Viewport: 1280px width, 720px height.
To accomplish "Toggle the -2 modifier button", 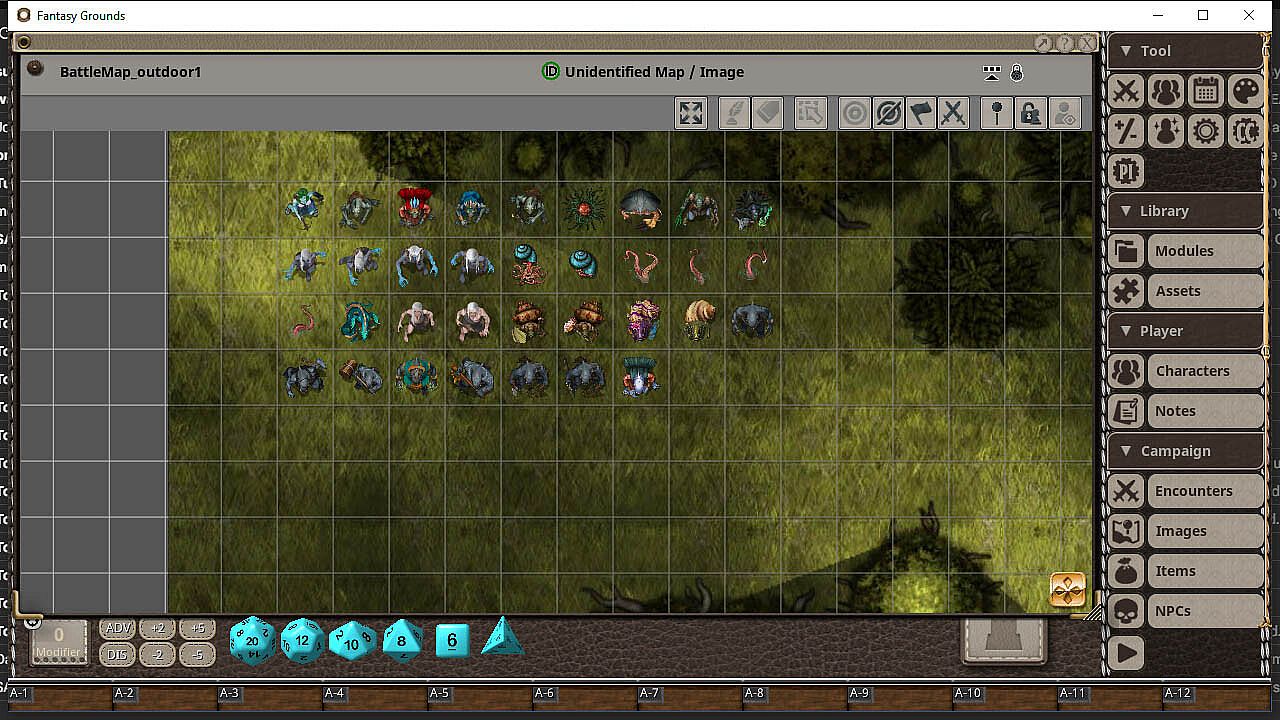I will (x=157, y=655).
